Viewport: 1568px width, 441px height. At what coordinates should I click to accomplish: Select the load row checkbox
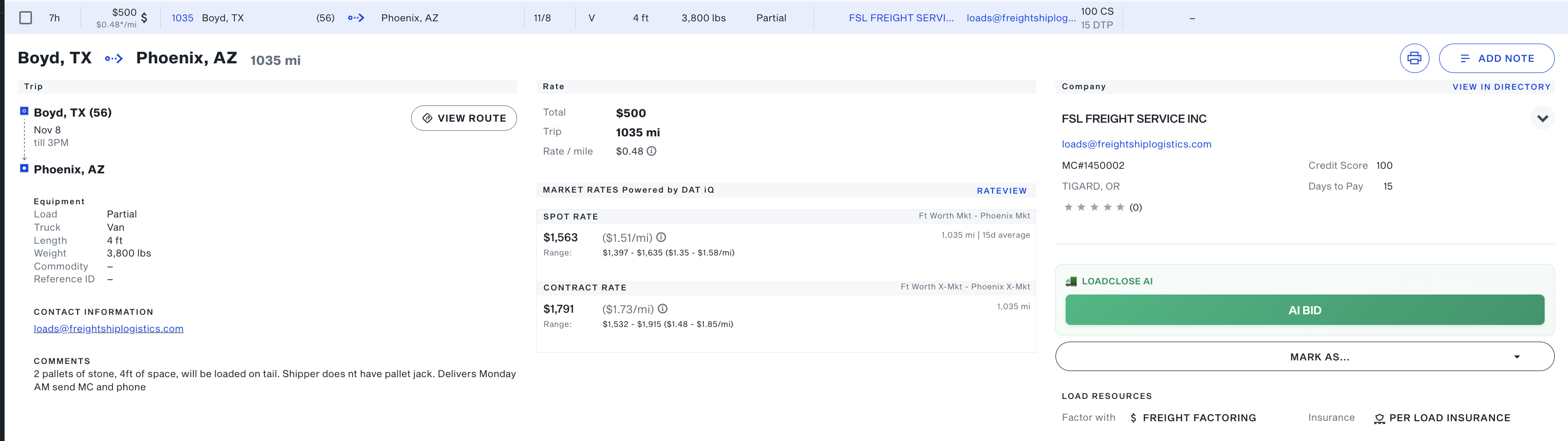pos(25,18)
